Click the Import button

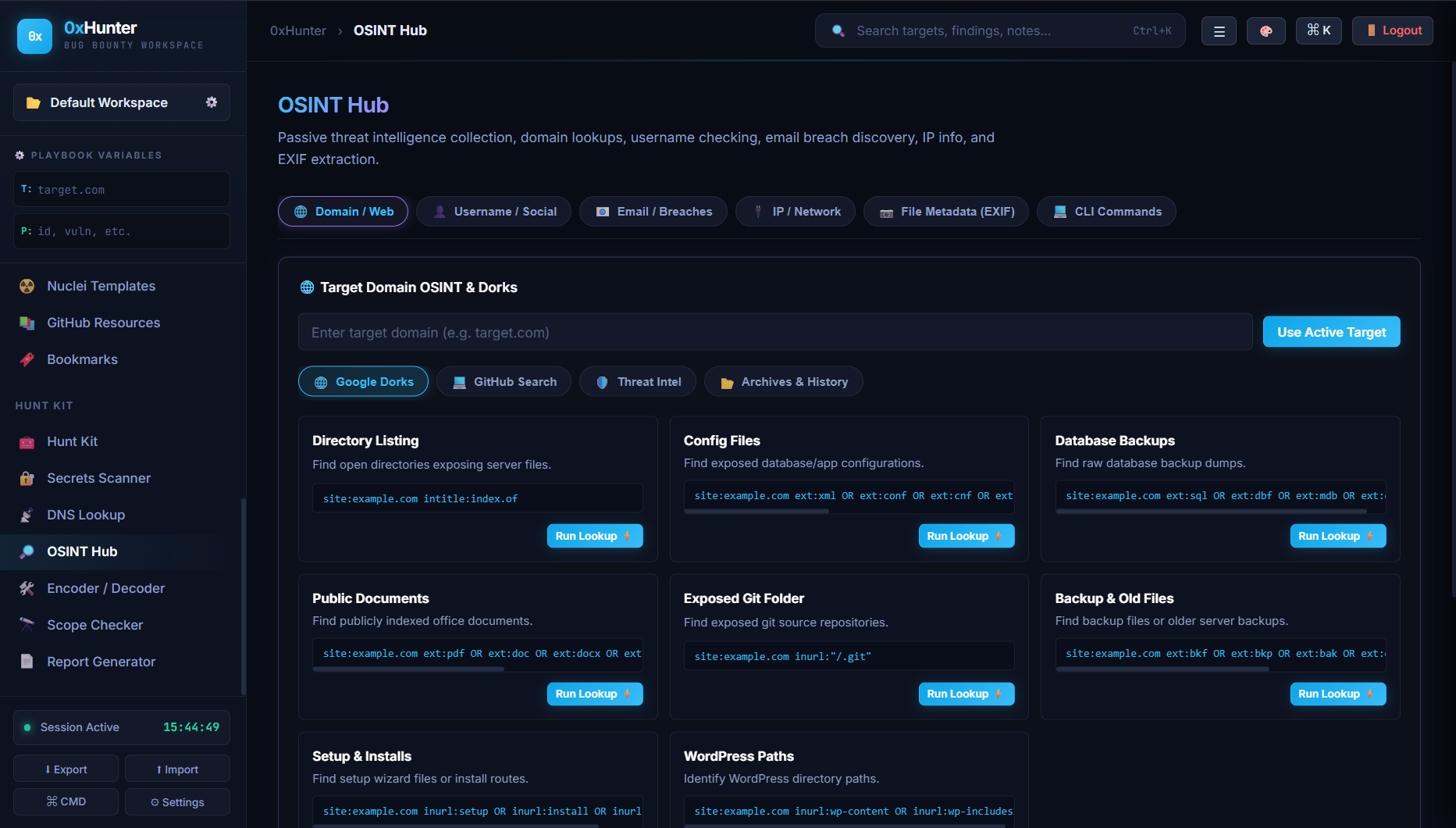pos(177,769)
